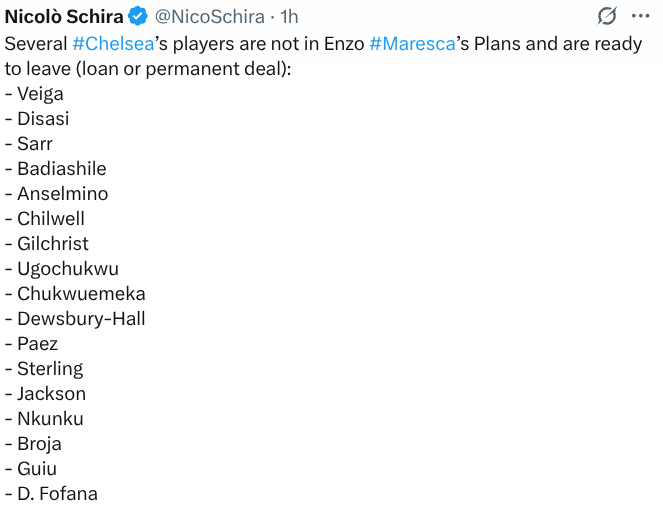Click the Disasi entry in the list
This screenshot has width=663, height=513.
[x=43, y=119]
